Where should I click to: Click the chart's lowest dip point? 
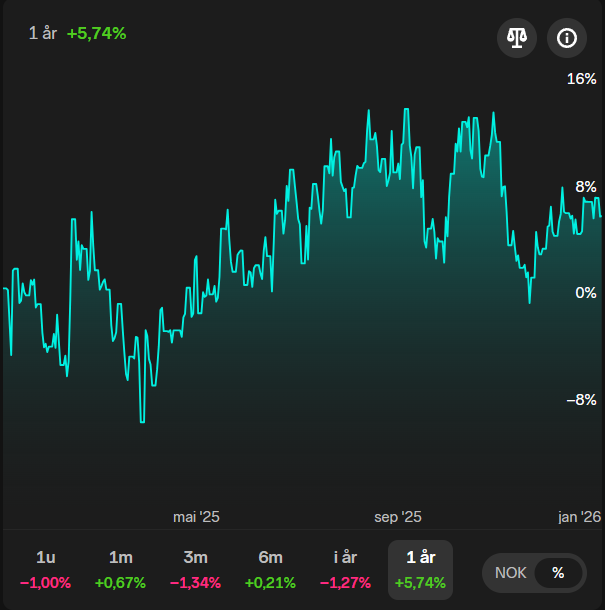tap(142, 421)
